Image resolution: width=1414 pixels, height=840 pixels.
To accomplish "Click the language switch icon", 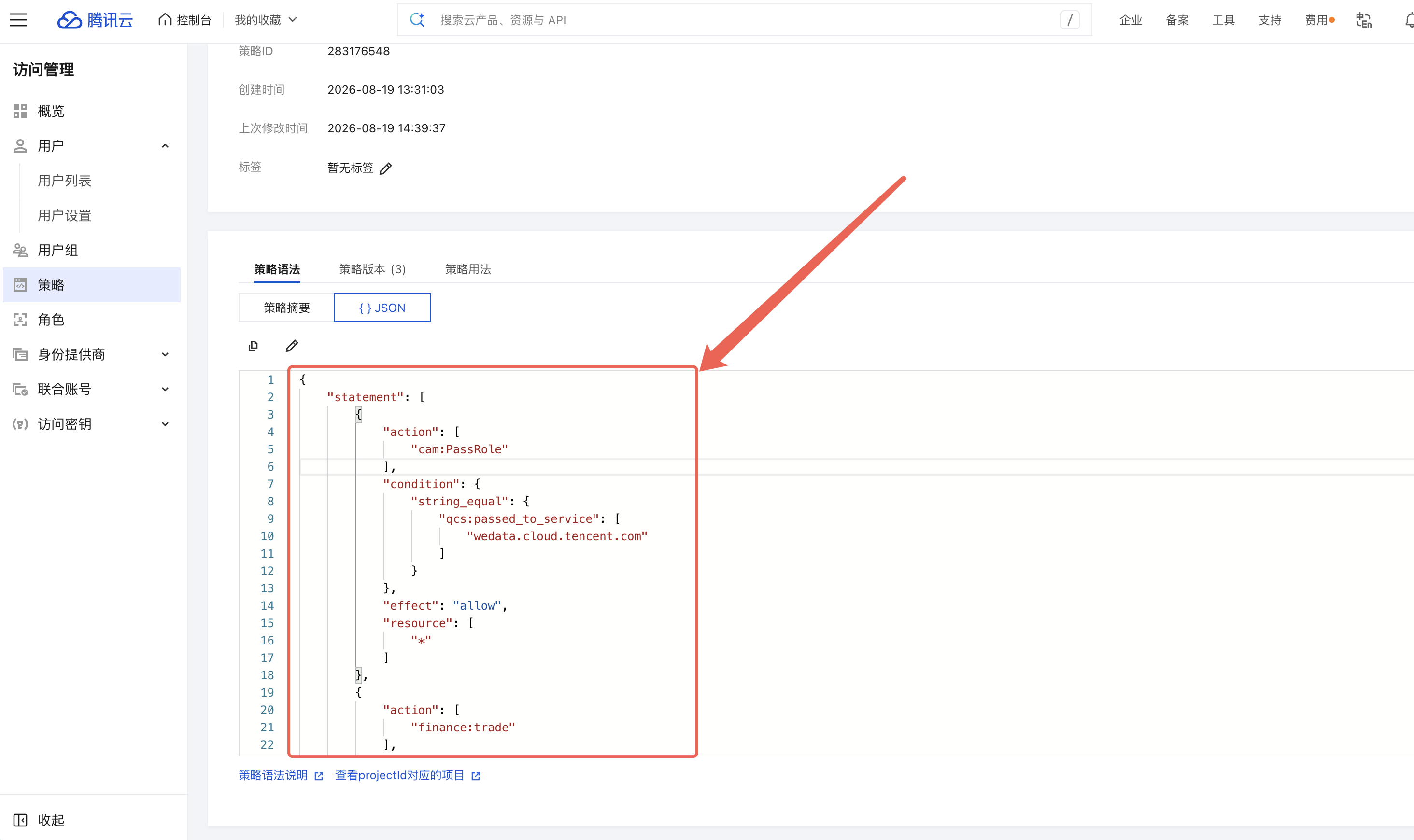I will point(1364,20).
